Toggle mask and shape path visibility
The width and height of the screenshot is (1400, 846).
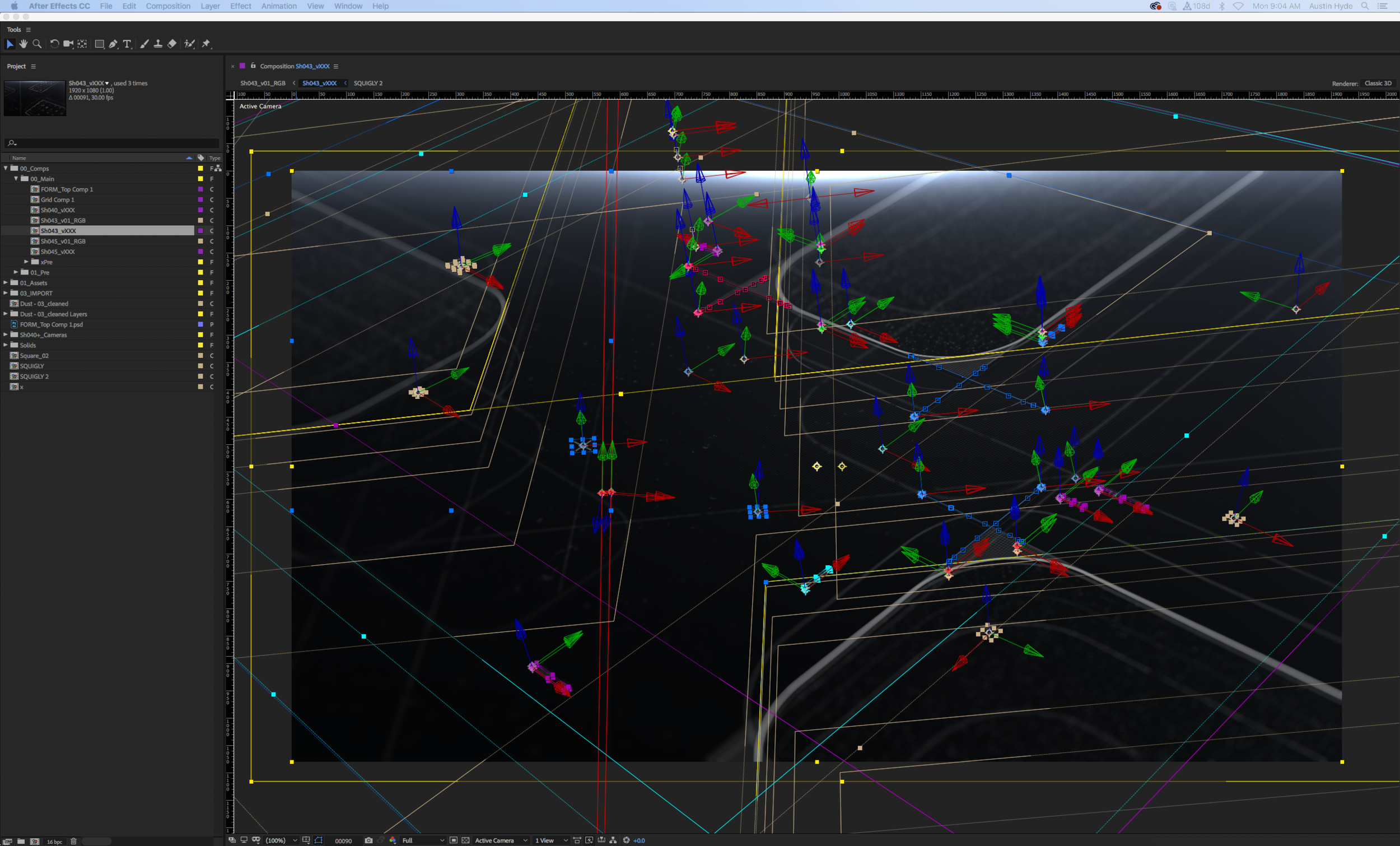pos(319,840)
